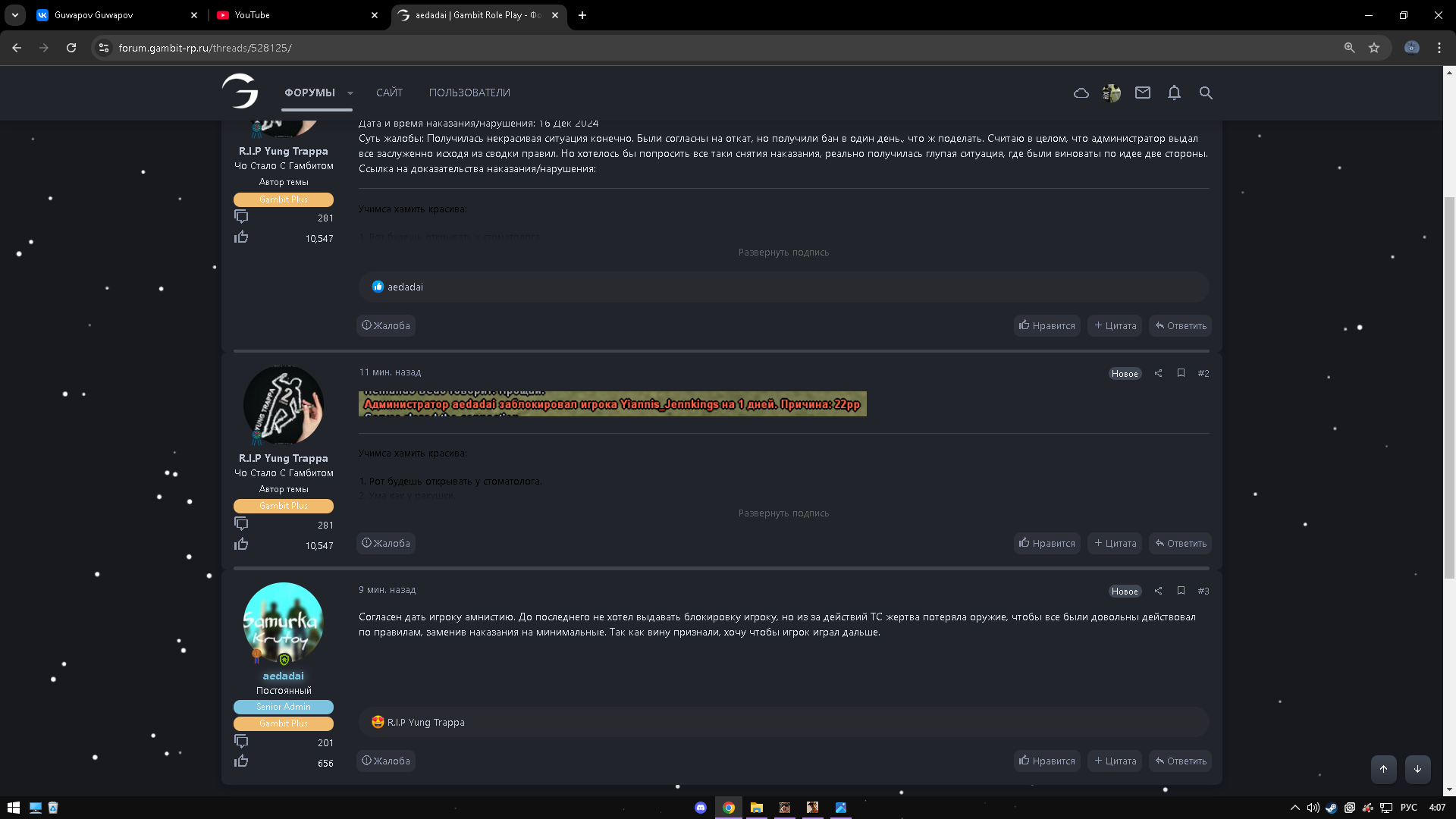Screen dimensions: 1456x819
Task: Open Chrome tab search dropdown
Action: 14,15
